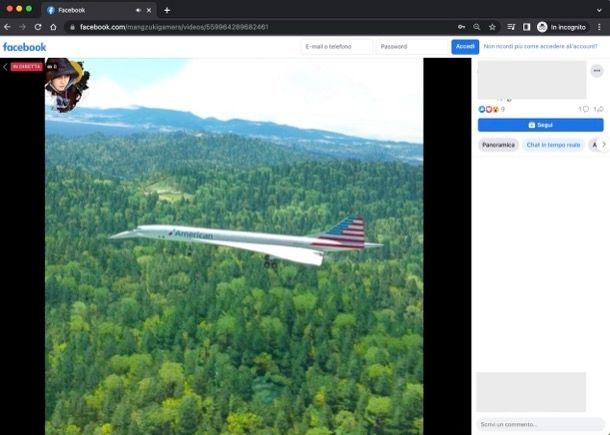Click the yellow macOS minimize button

pos(19,9)
